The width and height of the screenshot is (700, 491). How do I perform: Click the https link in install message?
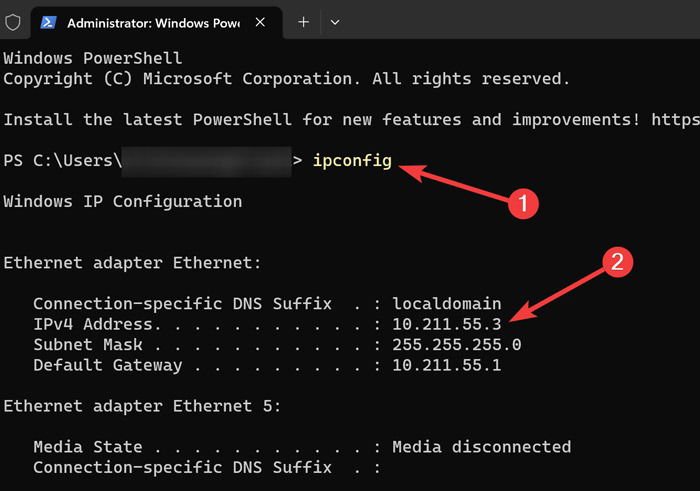click(675, 120)
